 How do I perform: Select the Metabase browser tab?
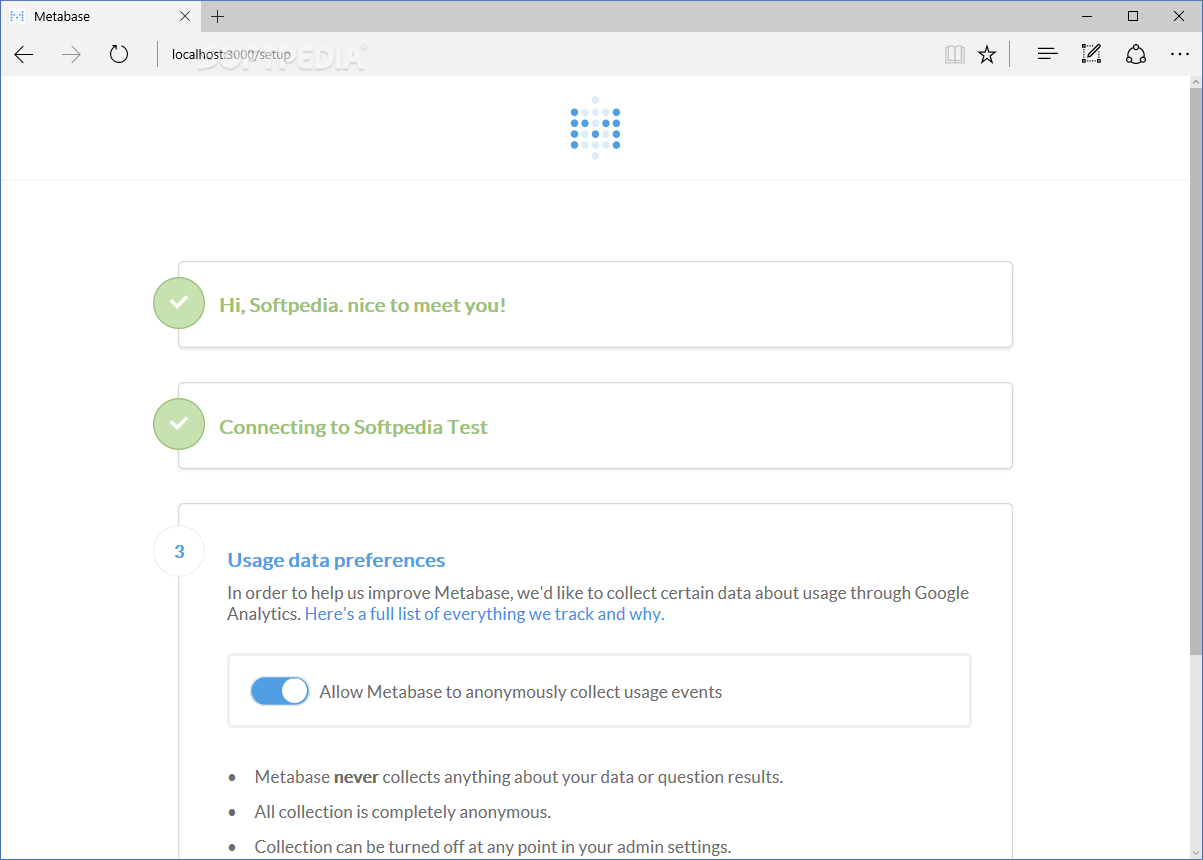click(x=100, y=16)
